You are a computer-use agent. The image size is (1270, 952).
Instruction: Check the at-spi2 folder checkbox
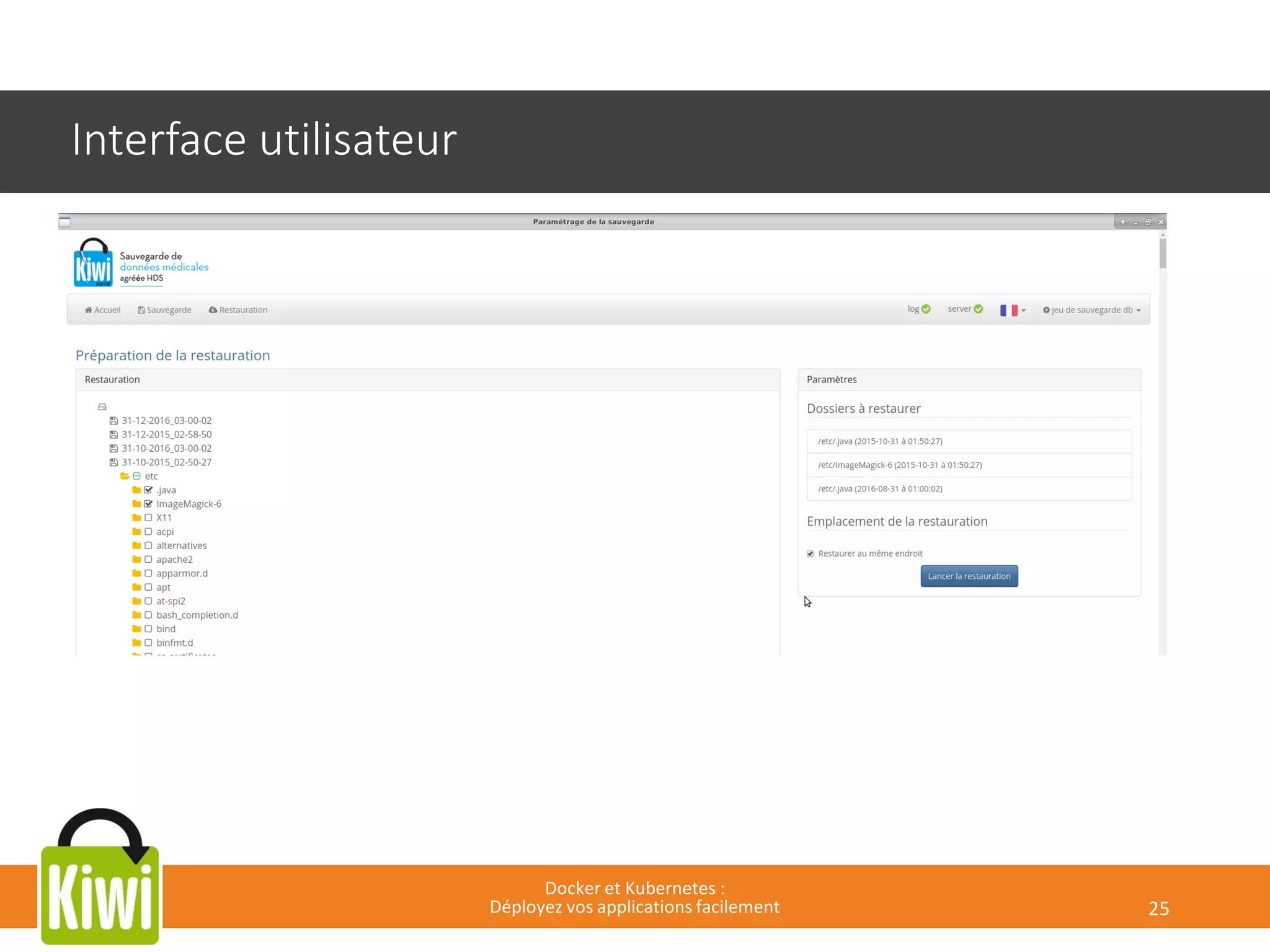pyautogui.click(x=148, y=601)
